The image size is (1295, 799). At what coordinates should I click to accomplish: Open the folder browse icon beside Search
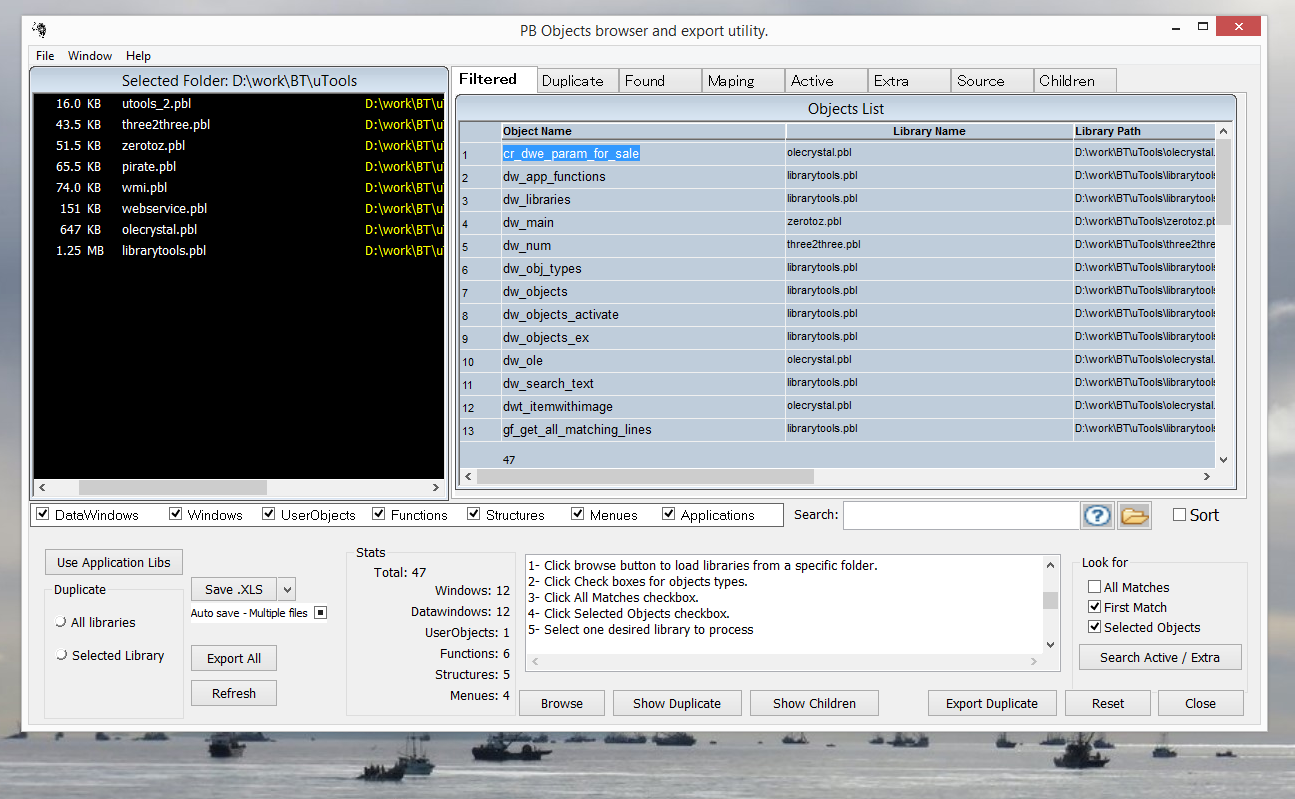click(x=1134, y=516)
